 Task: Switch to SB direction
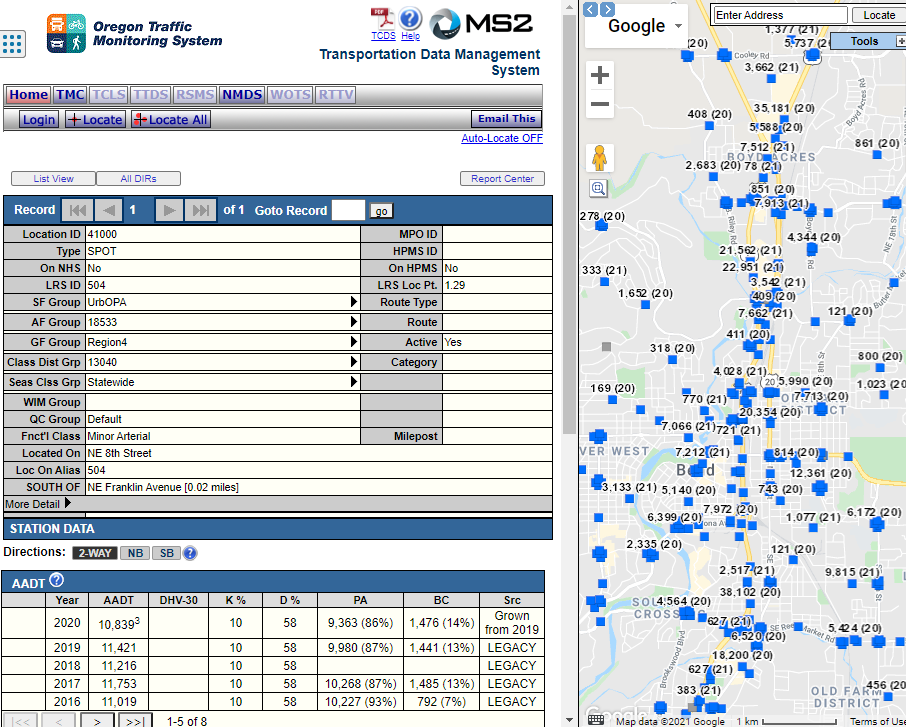tap(166, 551)
